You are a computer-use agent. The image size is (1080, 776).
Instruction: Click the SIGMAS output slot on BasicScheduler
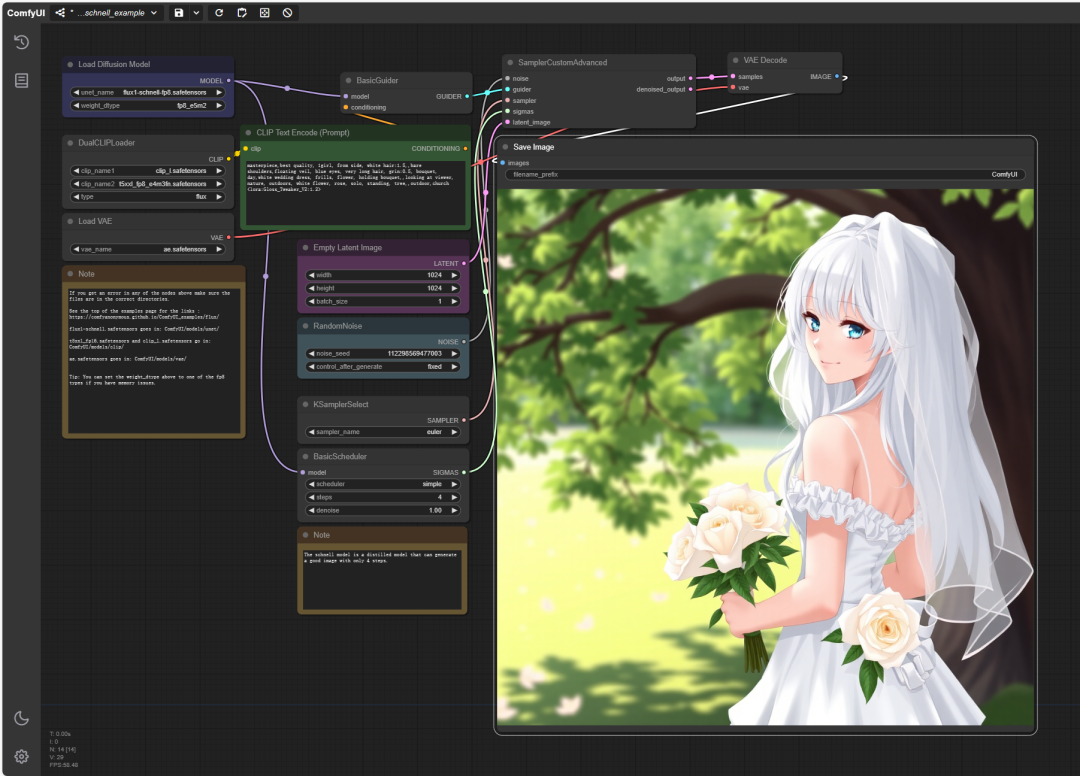pyautogui.click(x=464, y=472)
